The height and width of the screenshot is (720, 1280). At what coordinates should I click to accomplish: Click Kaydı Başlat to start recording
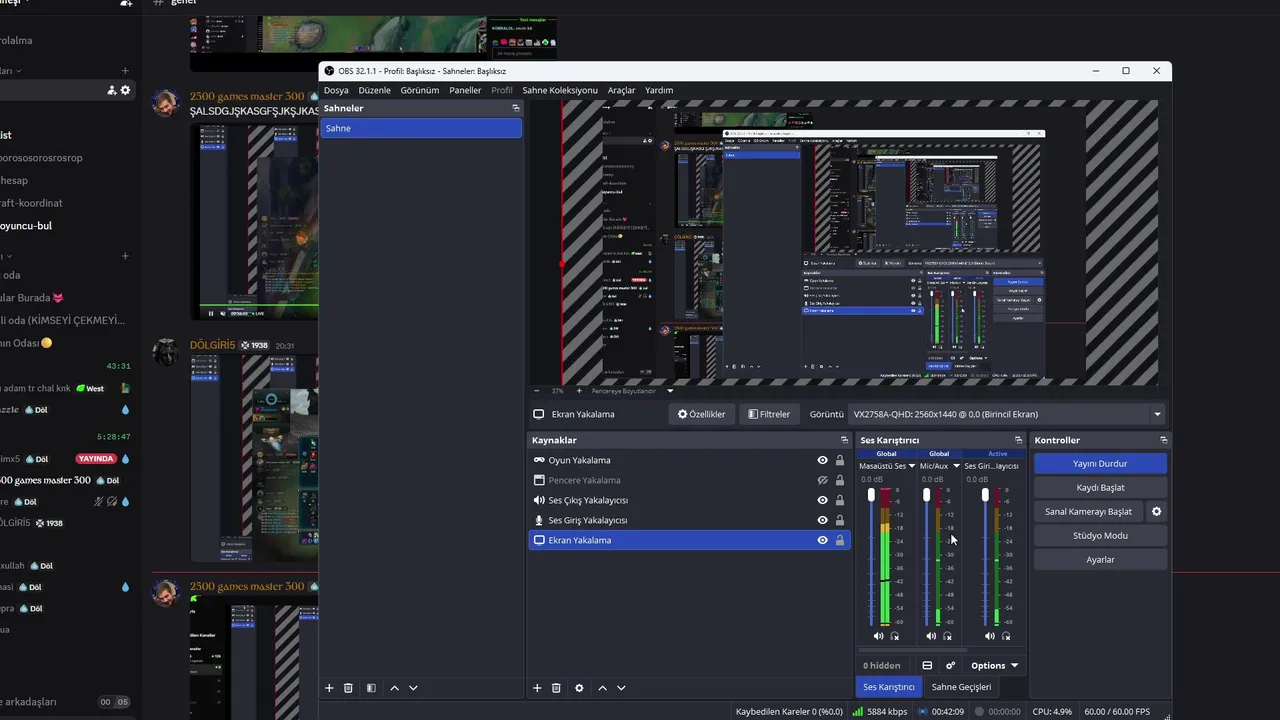click(1100, 488)
